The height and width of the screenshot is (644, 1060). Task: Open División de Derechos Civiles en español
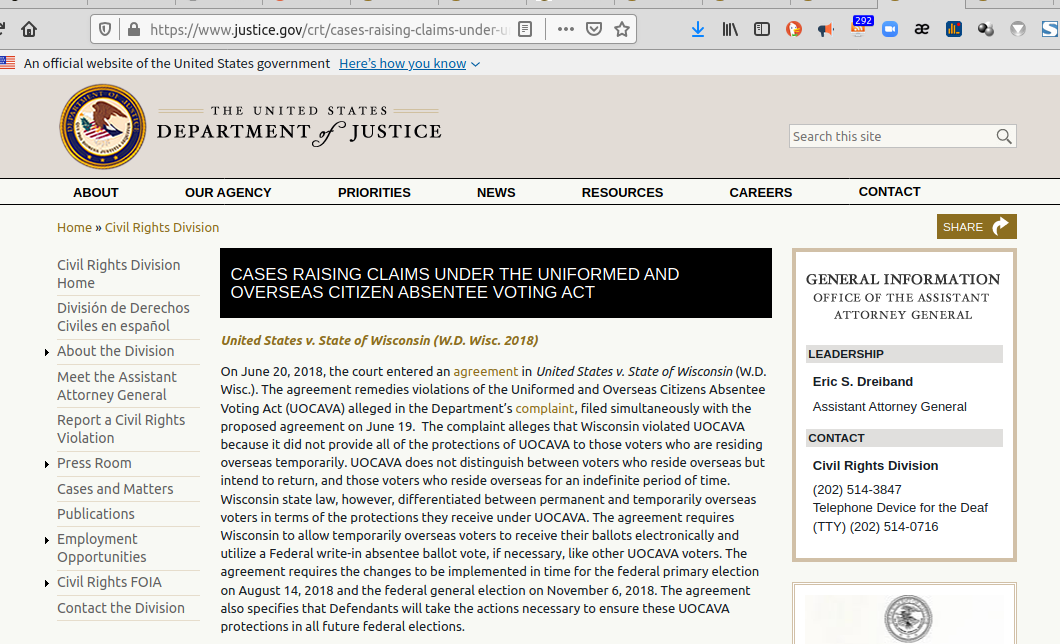click(123, 317)
